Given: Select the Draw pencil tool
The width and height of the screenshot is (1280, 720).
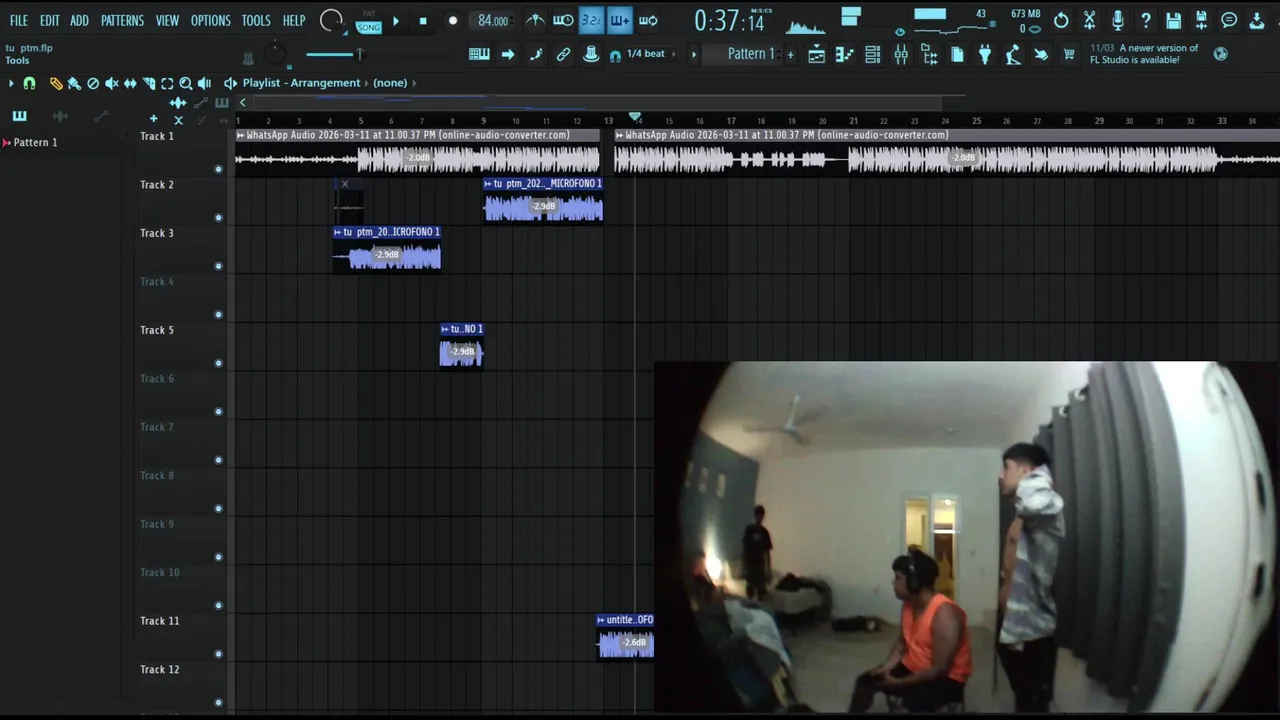Looking at the screenshot, I should [56, 83].
